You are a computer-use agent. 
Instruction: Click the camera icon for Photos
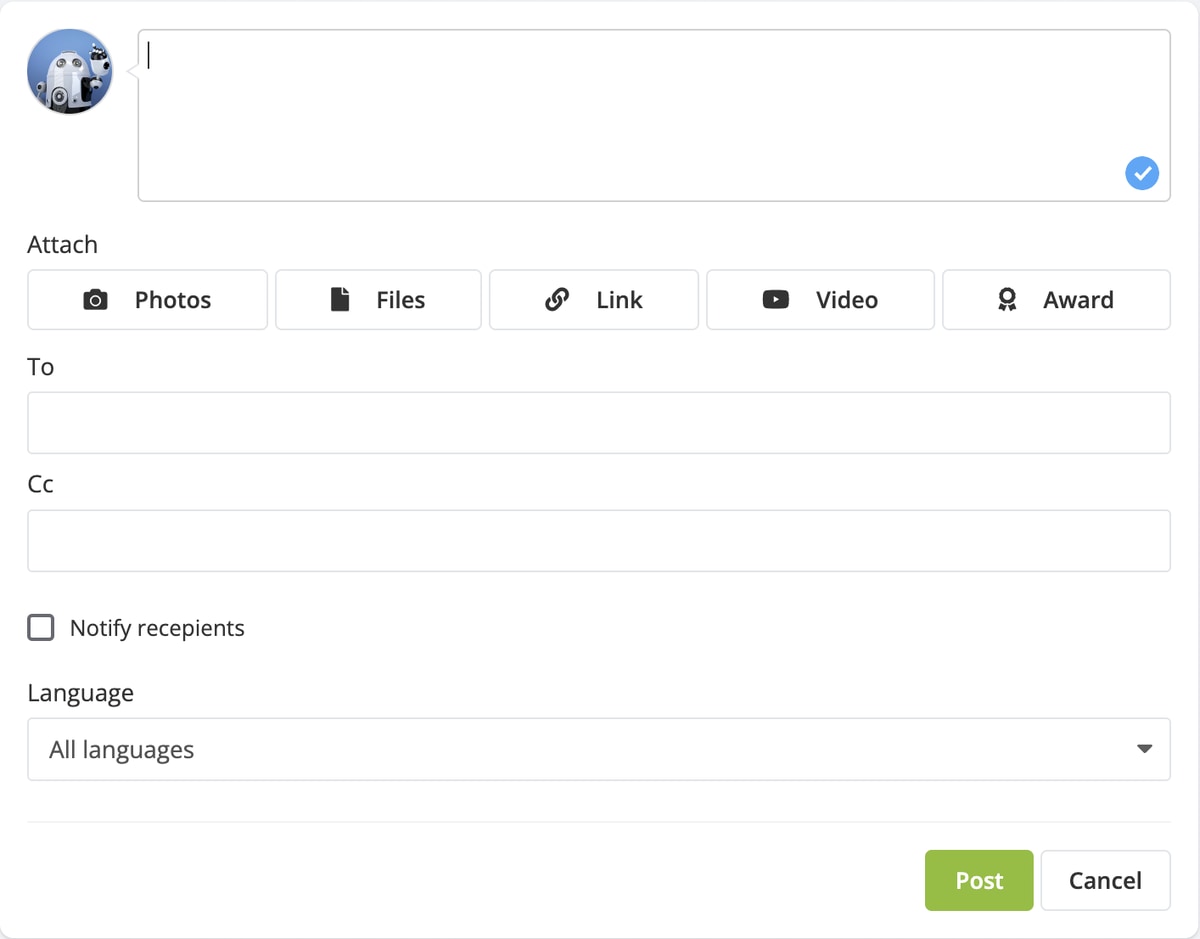[95, 300]
